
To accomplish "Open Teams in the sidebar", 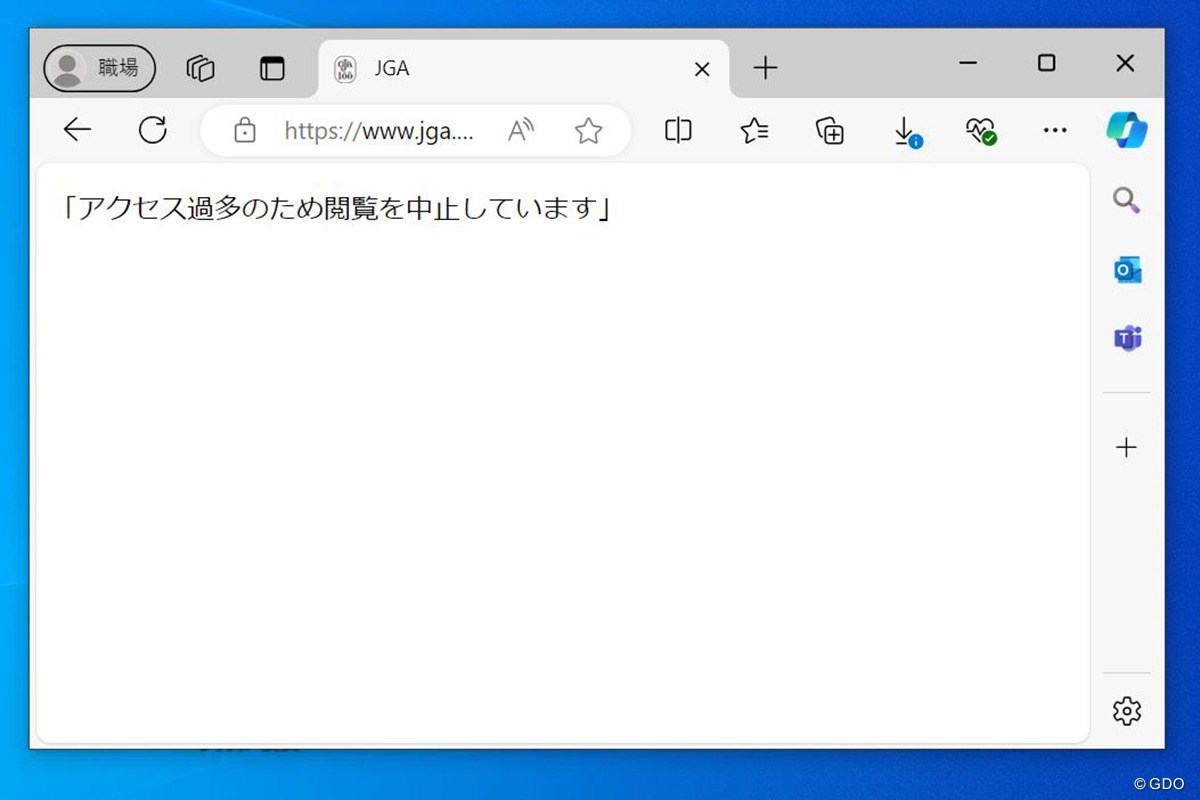I will pos(1127,339).
